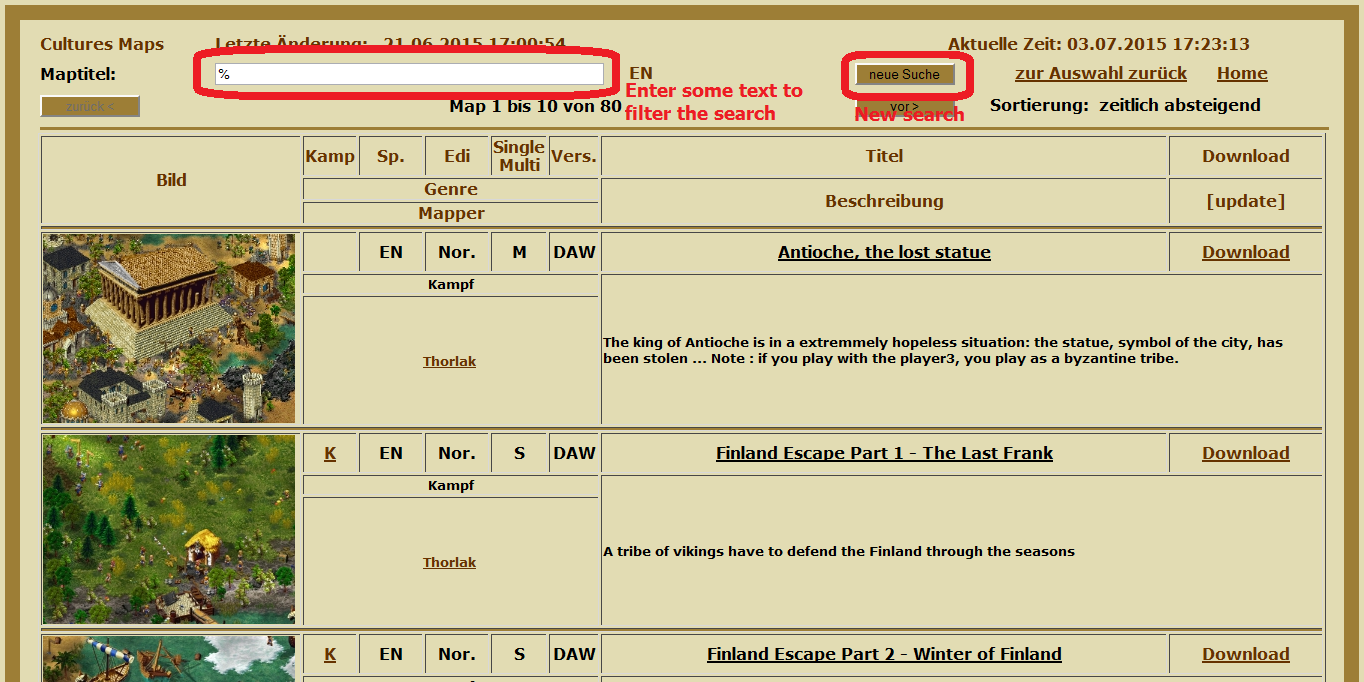Click the Single Multi column header
1364x682 pixels.
pyautogui.click(x=519, y=156)
